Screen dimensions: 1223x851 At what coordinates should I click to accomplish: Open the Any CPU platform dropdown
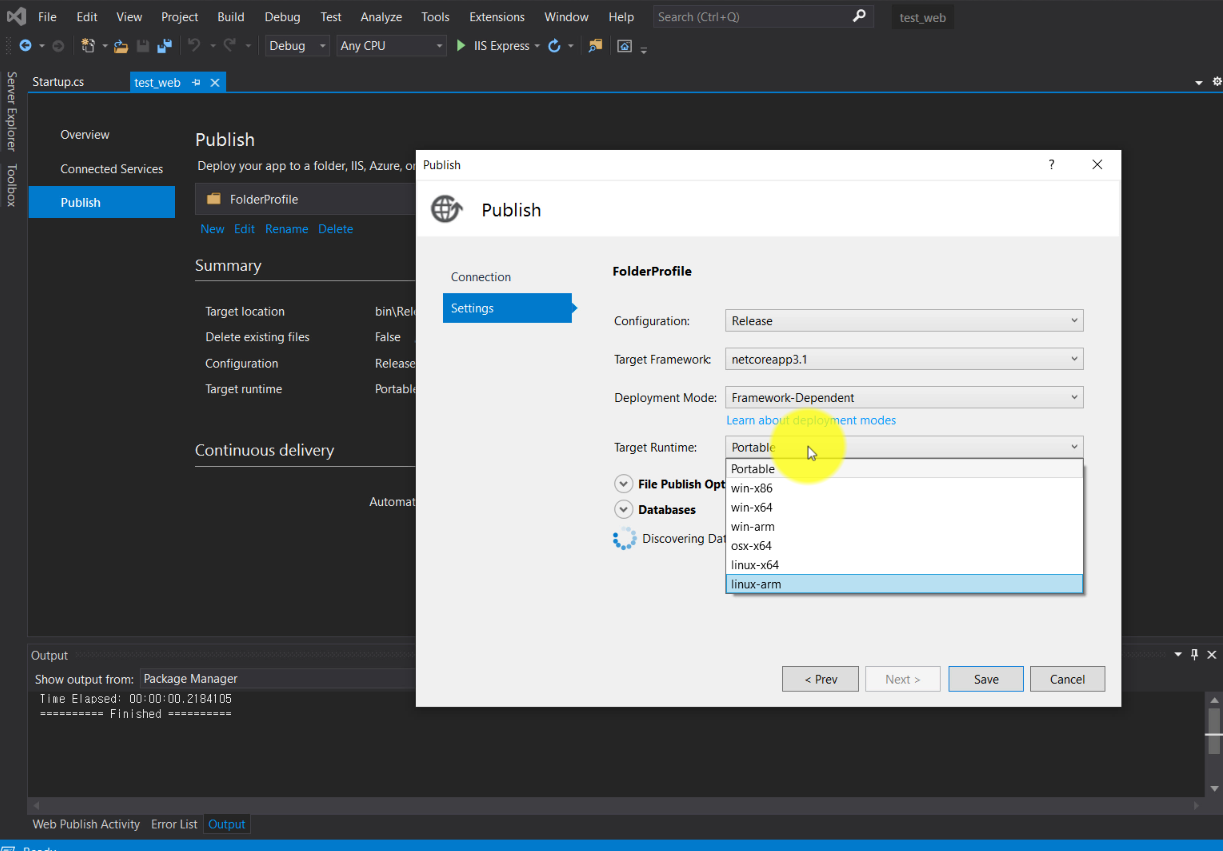[x=391, y=46]
